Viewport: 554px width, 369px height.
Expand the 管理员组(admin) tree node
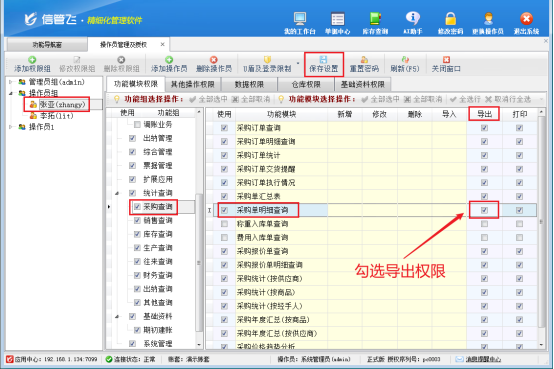[x=11, y=82]
